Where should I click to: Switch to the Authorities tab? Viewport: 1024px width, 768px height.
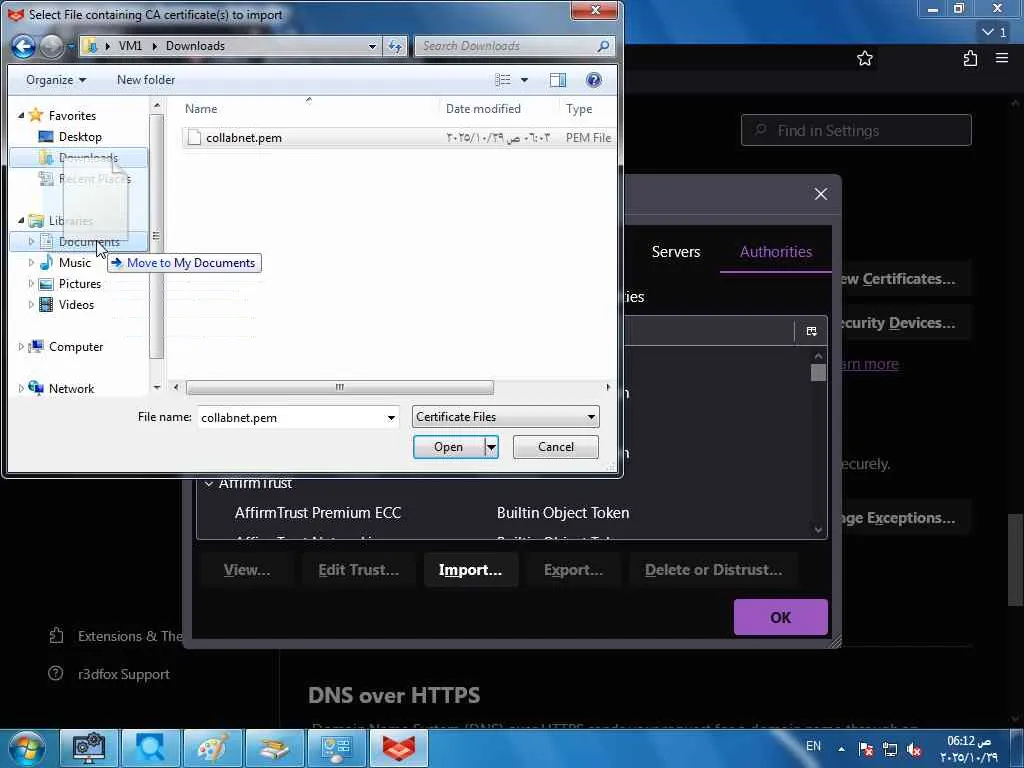776,251
